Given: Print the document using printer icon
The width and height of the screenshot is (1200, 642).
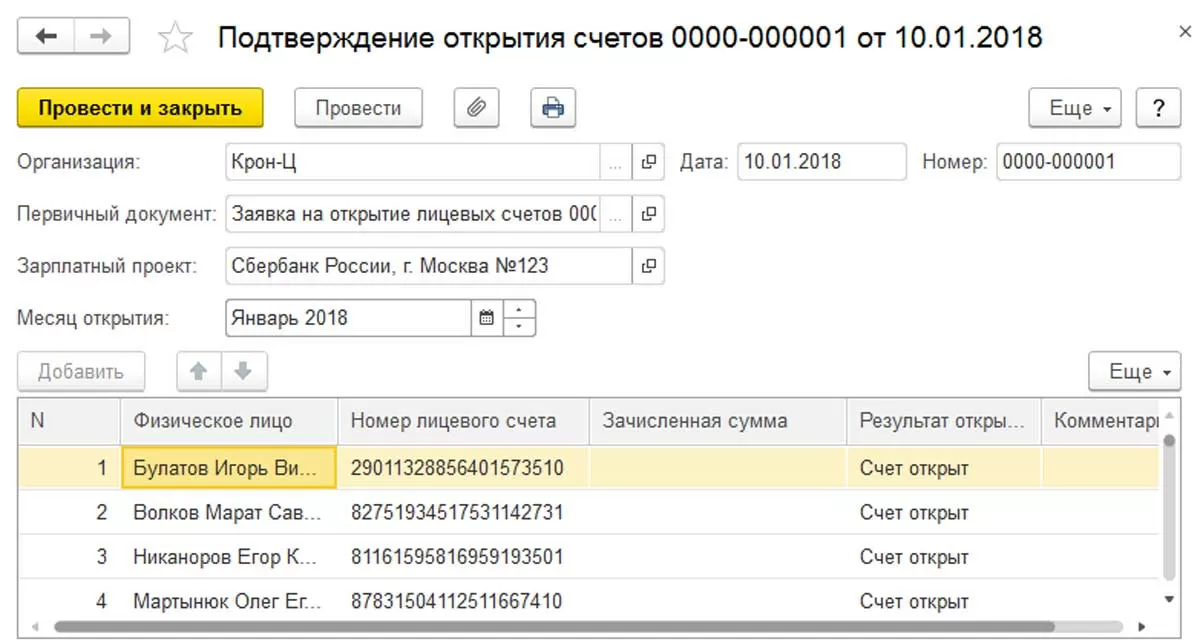Looking at the screenshot, I should point(553,108).
